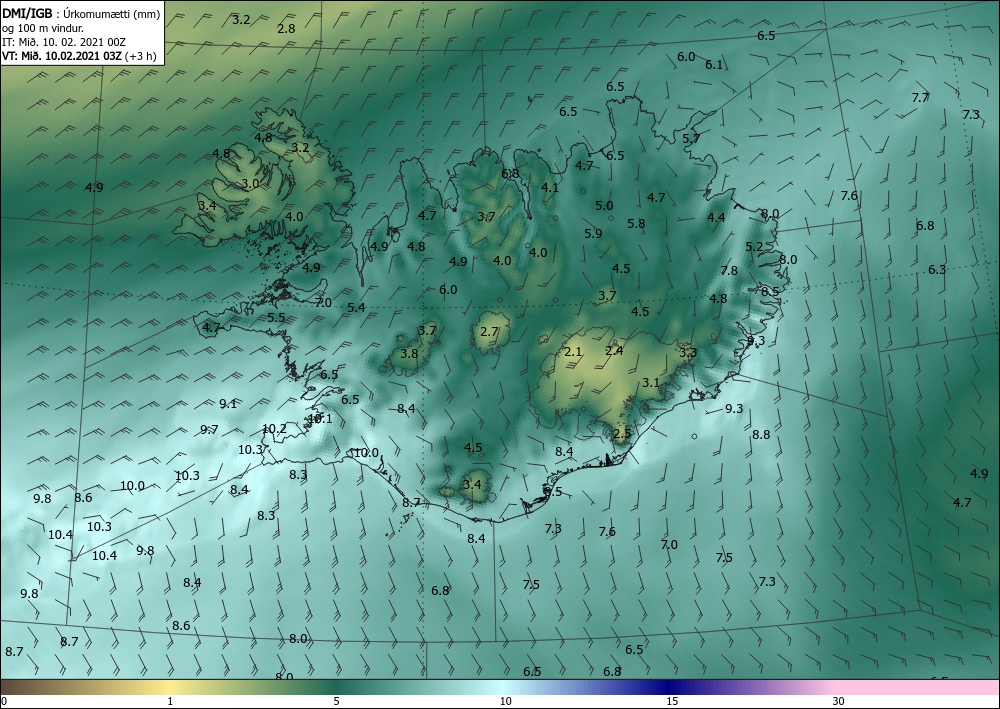Click the value 10.1 on the southwest coast
The width and height of the screenshot is (1000, 709).
[x=320, y=419]
